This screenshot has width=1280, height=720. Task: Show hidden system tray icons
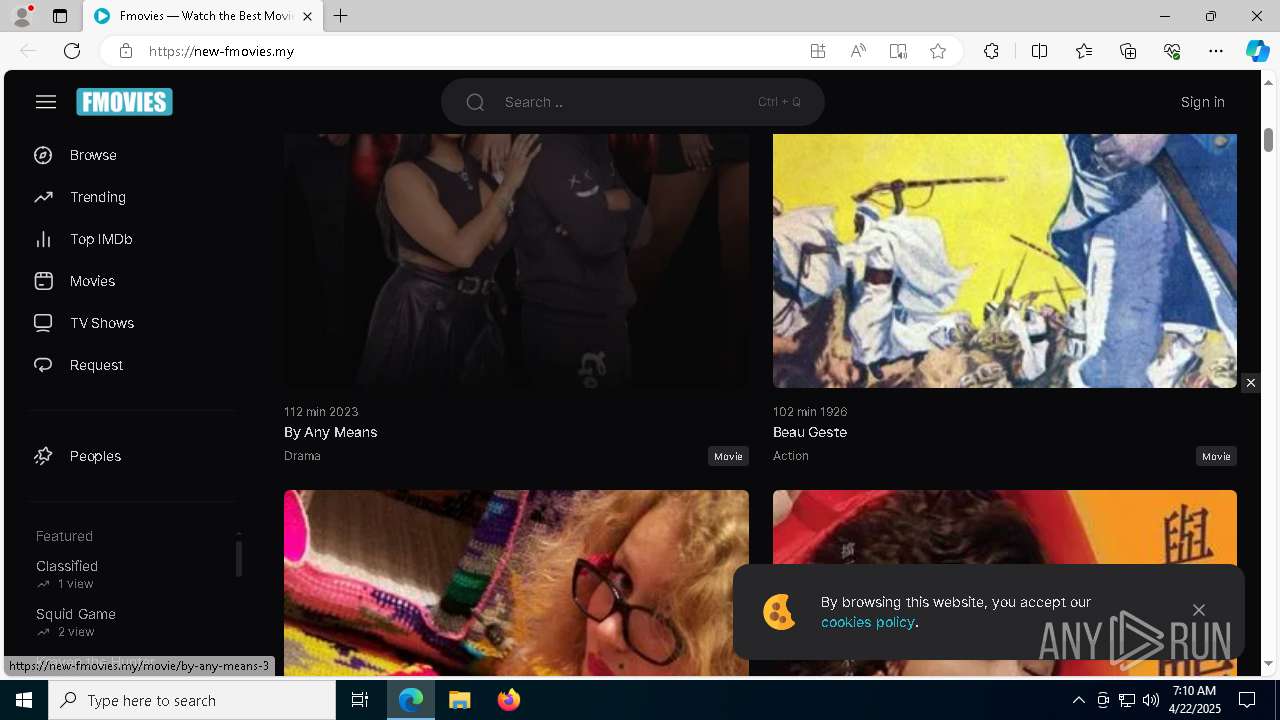1078,700
